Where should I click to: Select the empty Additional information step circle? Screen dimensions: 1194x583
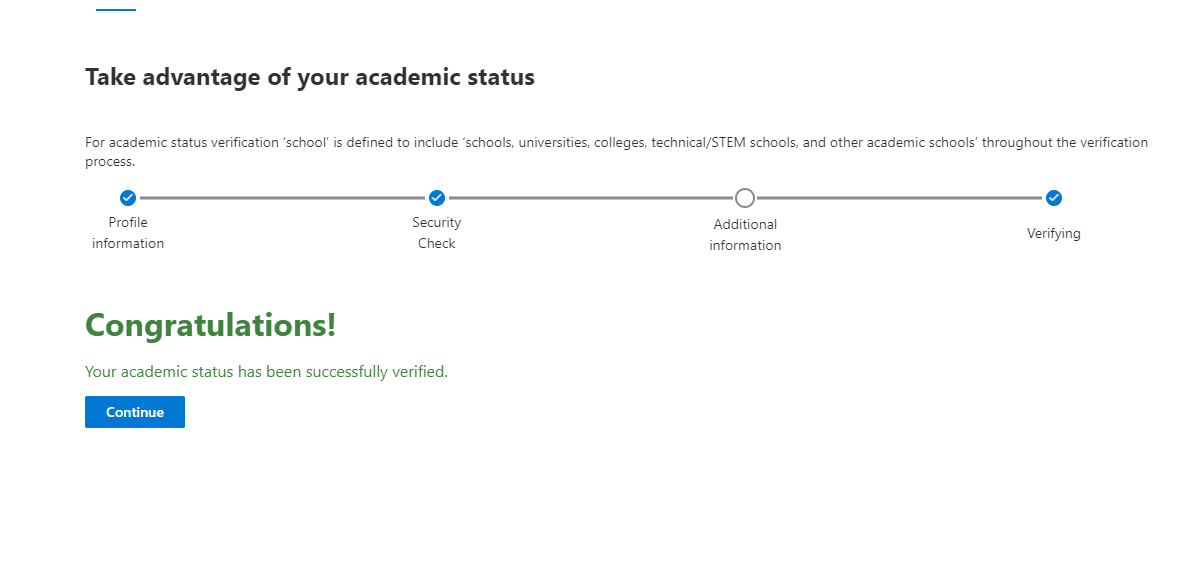point(745,198)
